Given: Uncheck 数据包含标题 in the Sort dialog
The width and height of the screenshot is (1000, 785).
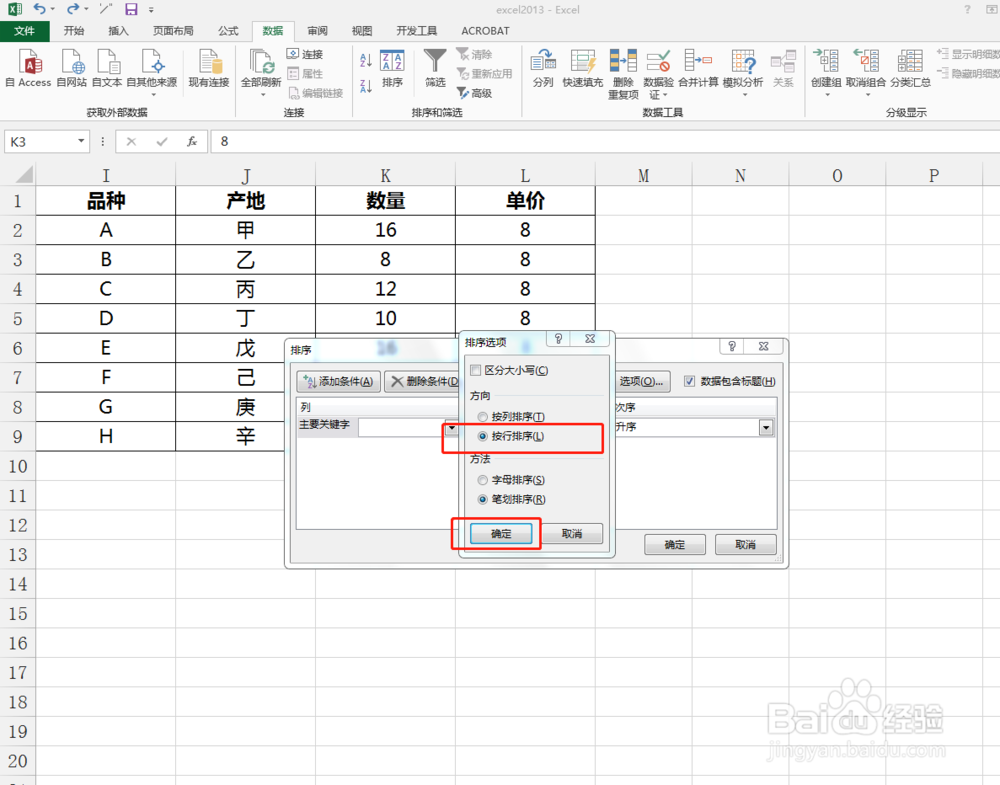Looking at the screenshot, I should (689, 381).
